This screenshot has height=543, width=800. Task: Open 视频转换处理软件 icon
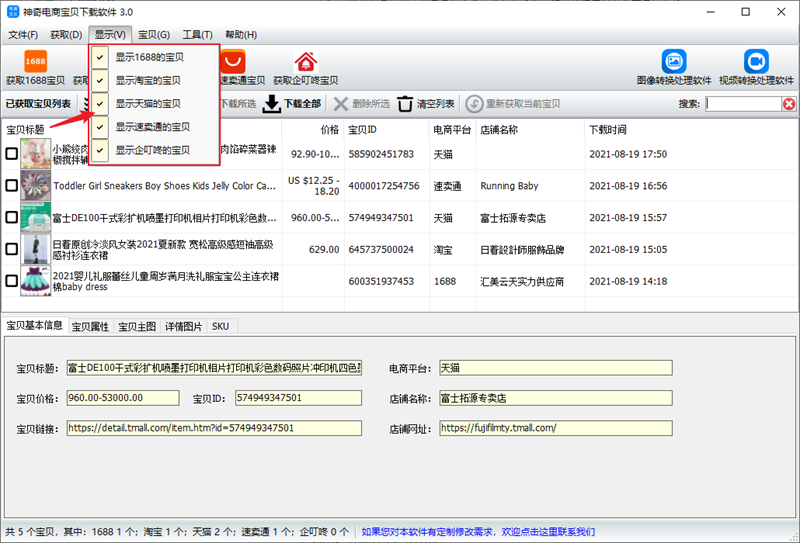point(756,61)
